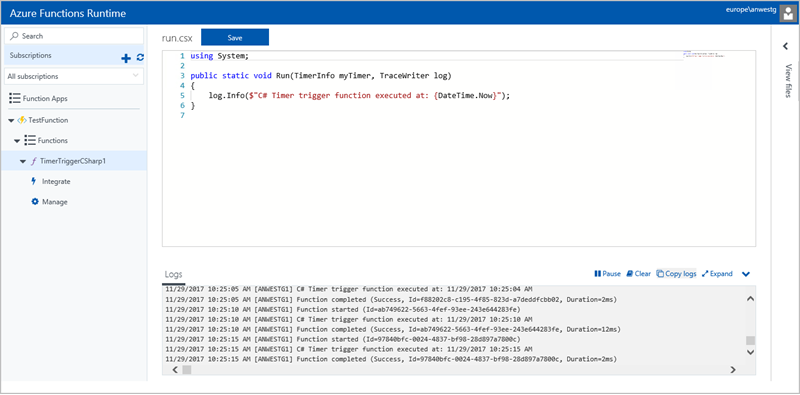800x395 pixels.
Task: Open the All subscriptions dropdown
Action: click(x=74, y=76)
